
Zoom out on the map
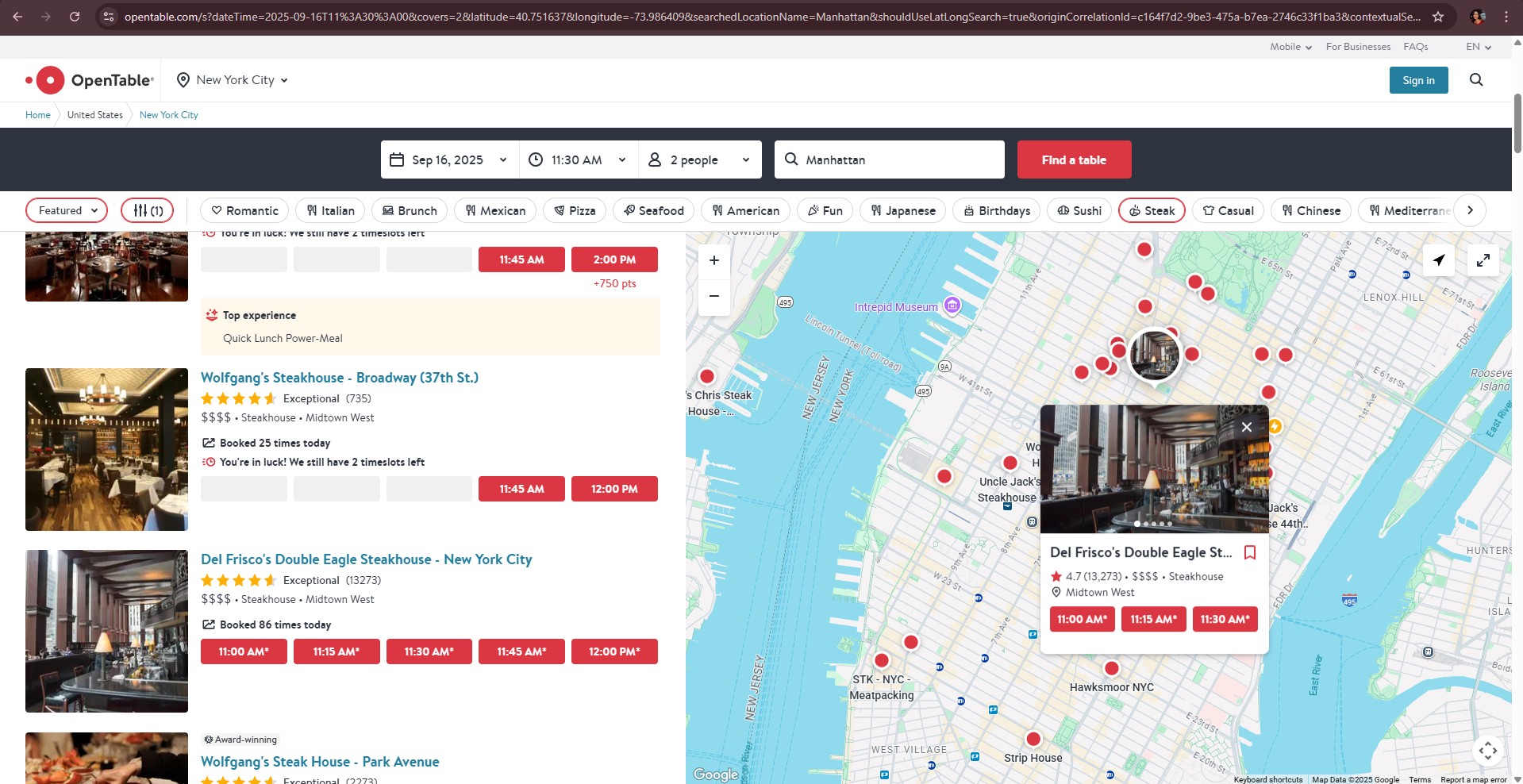click(714, 296)
